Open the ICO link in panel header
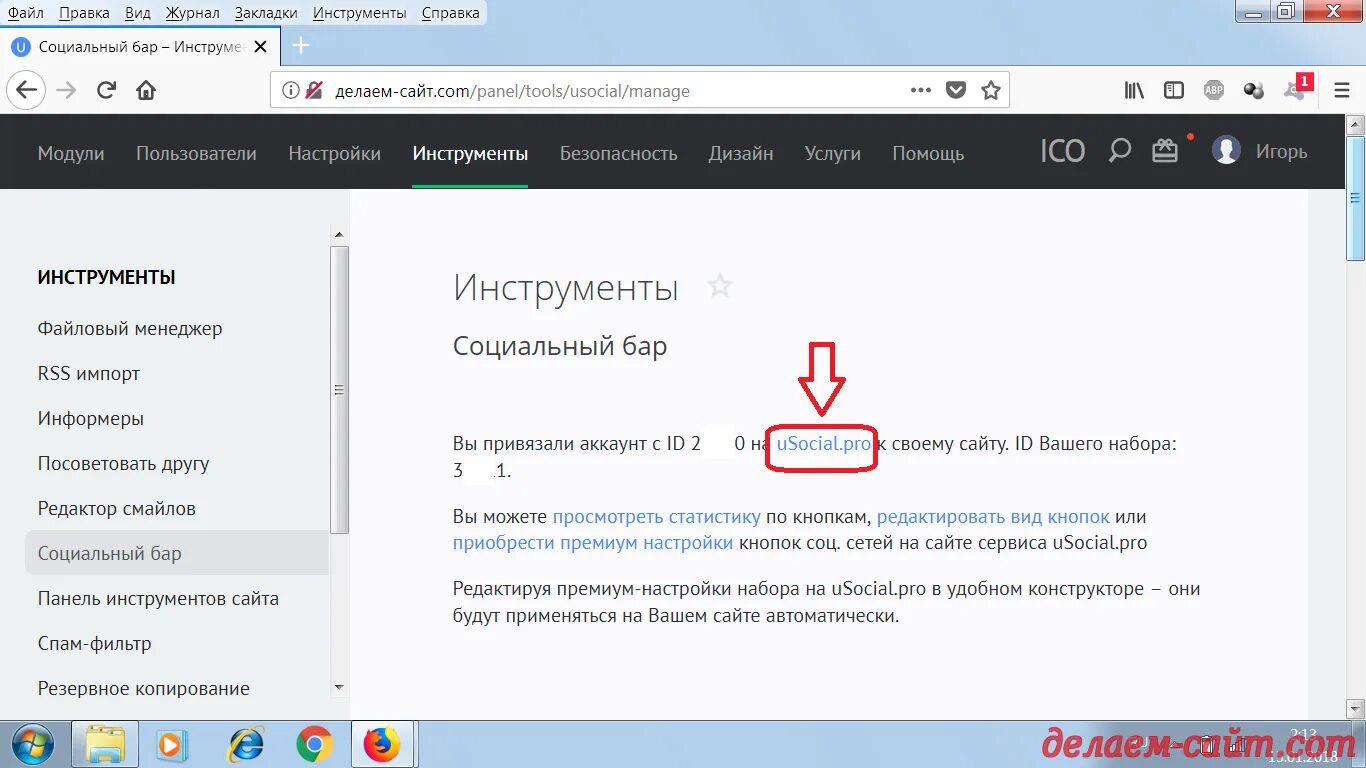The width and height of the screenshot is (1366, 768). 1062,151
